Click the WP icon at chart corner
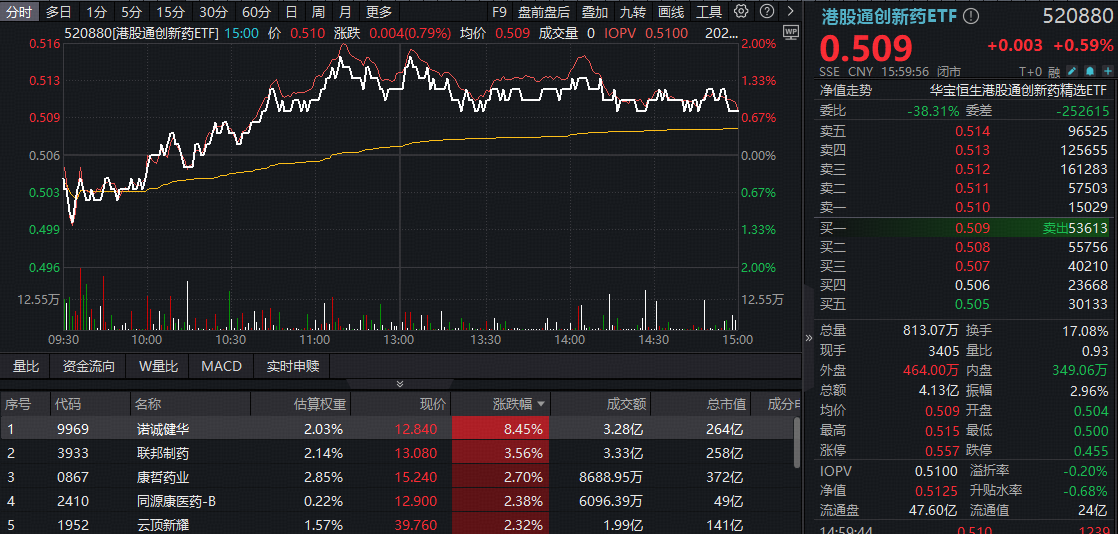1118x534 pixels. pyautogui.click(x=791, y=32)
